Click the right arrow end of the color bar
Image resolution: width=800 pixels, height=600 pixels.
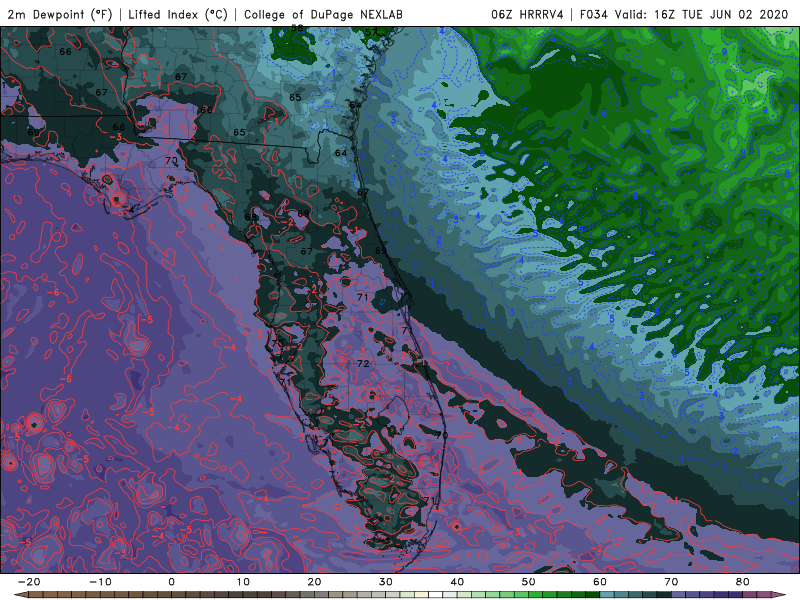781,595
